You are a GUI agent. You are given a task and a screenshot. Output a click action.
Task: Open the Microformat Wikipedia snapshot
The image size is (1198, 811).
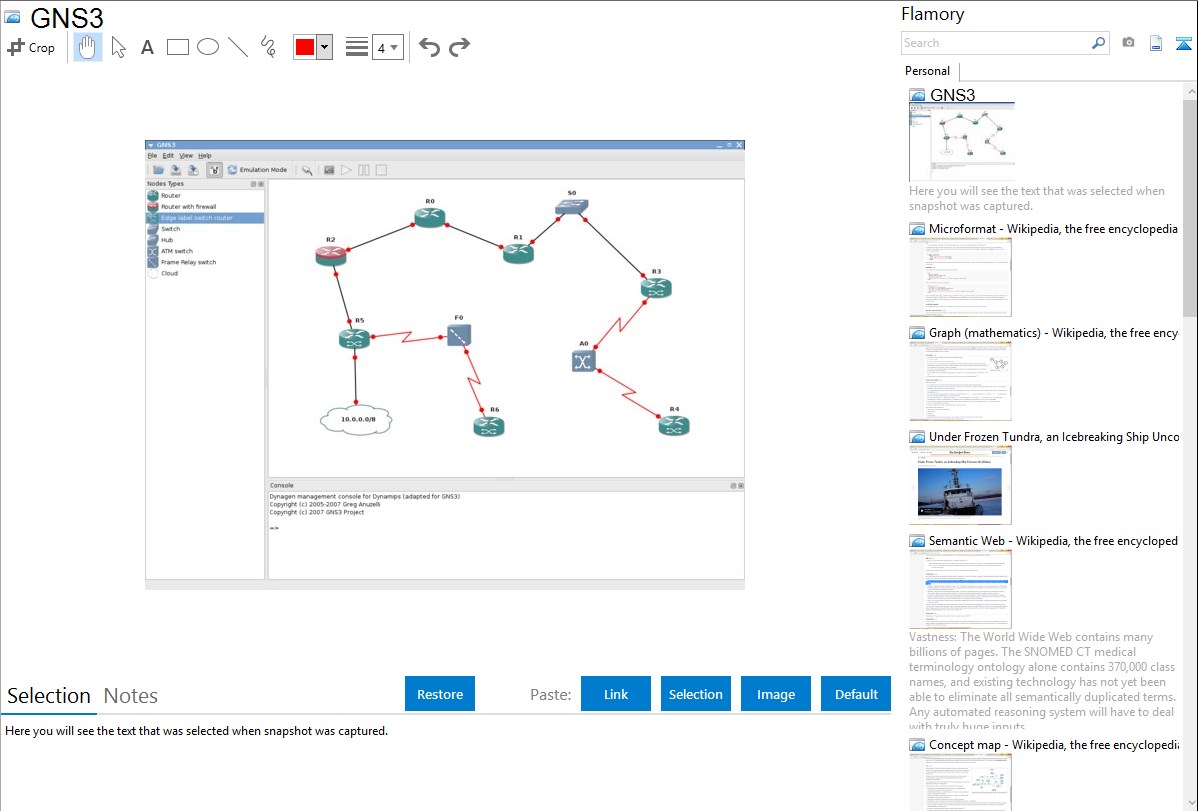point(960,277)
